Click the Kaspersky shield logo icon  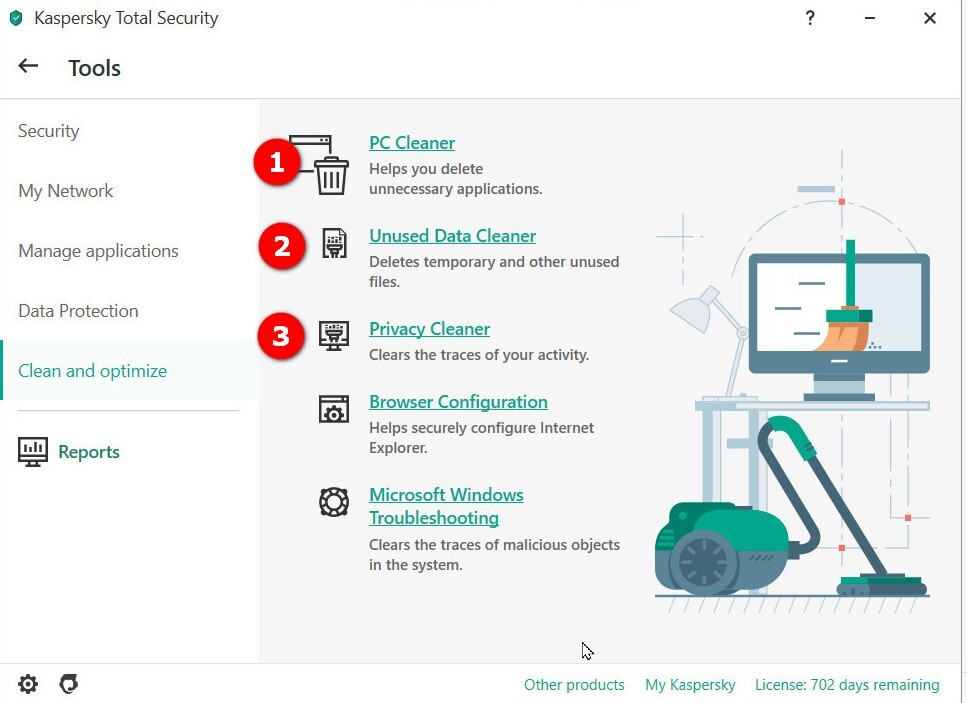tap(16, 18)
